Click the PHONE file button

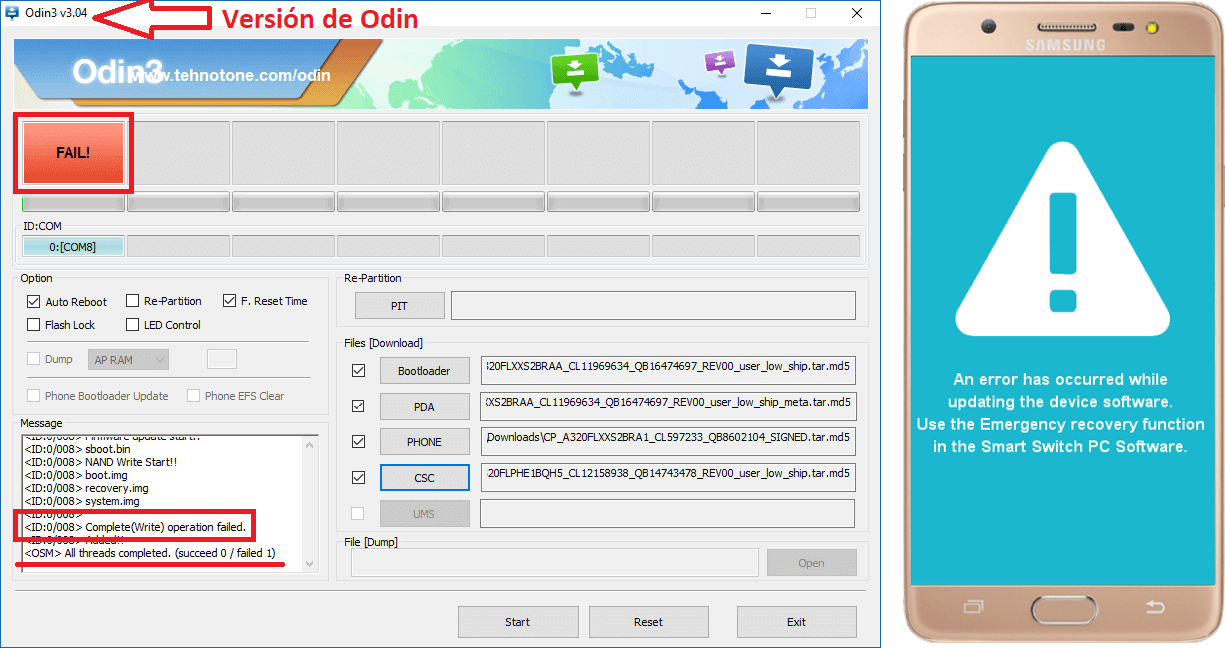424,442
